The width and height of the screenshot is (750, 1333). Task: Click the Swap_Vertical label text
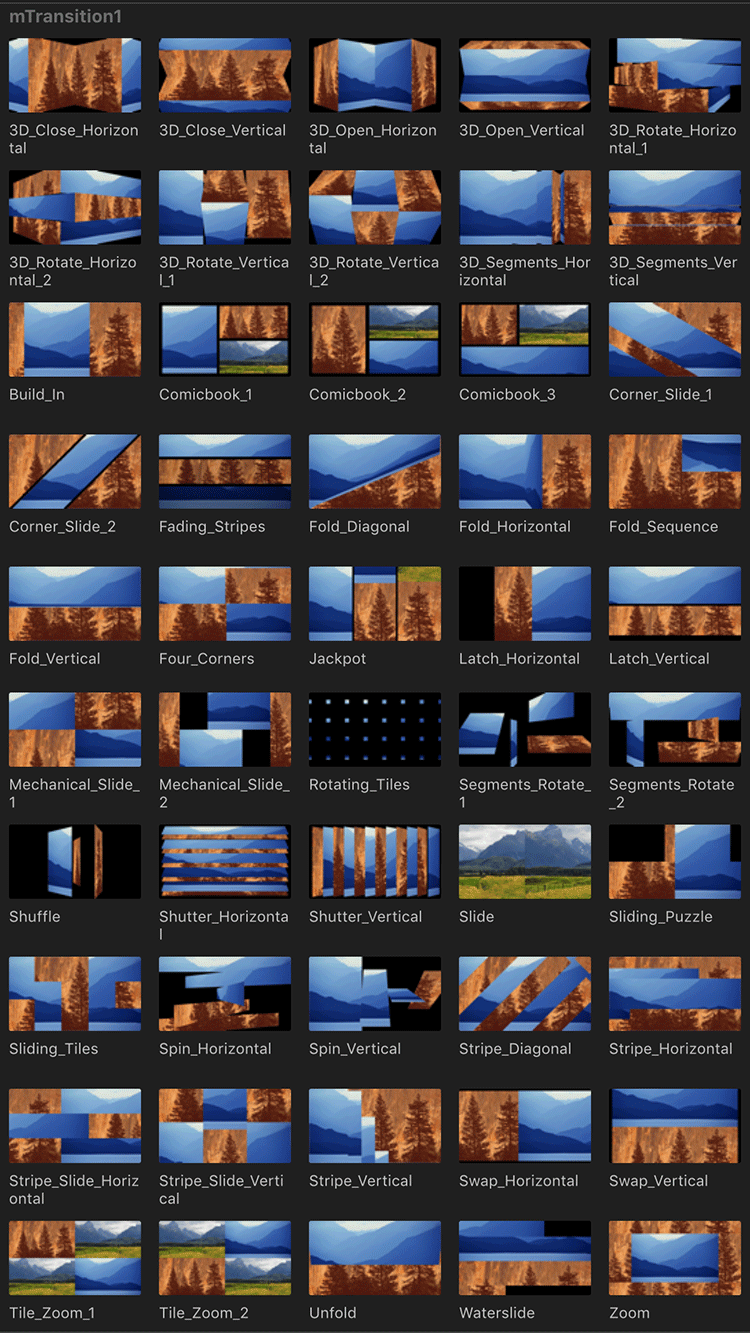click(659, 1181)
